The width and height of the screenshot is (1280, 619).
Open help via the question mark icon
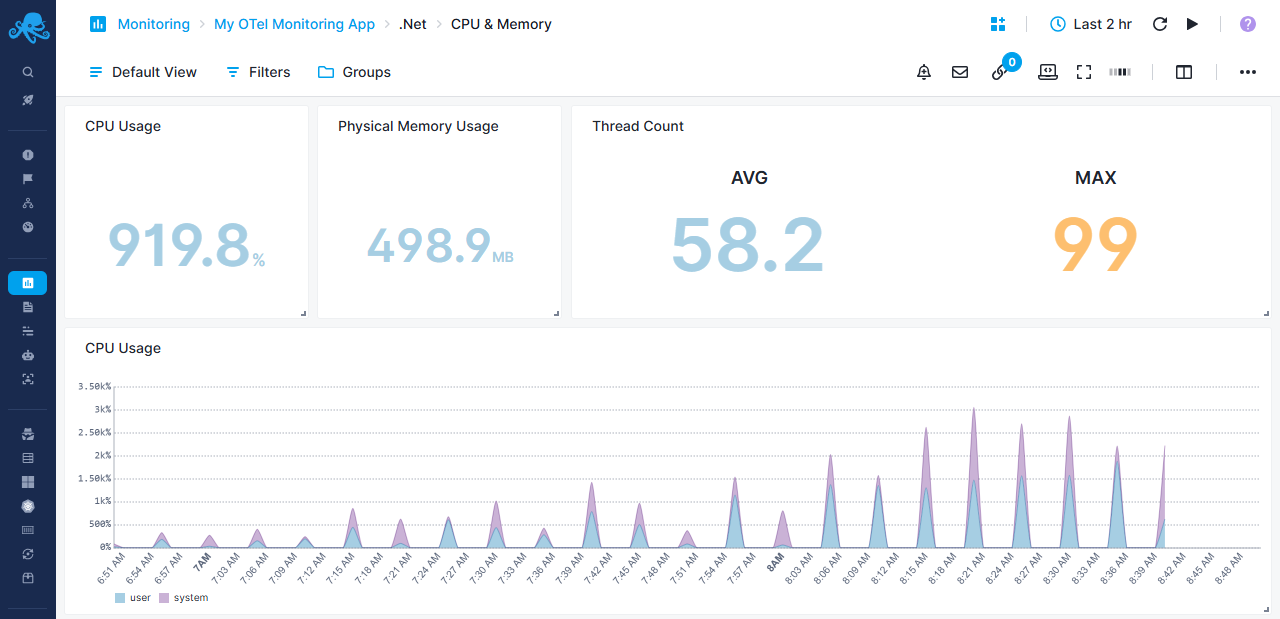1247,24
